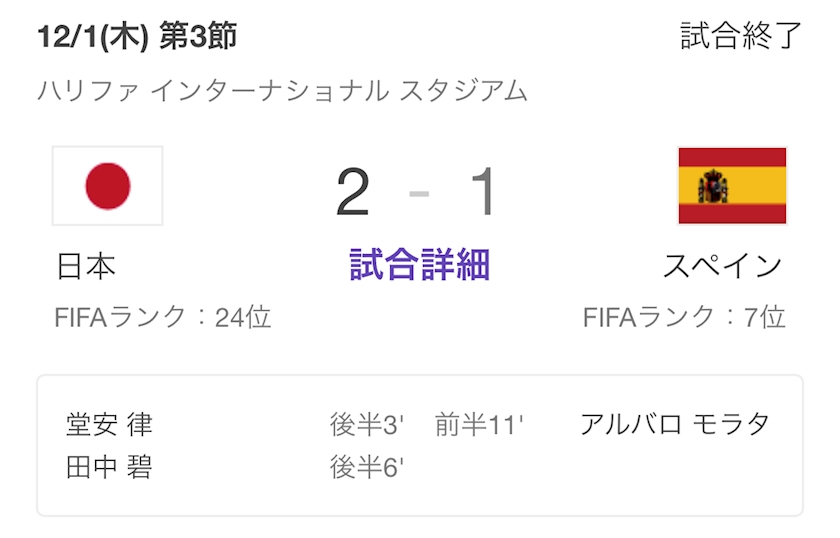840x538 pixels.
Task: Click the Spain flag icon
Action: [732, 186]
